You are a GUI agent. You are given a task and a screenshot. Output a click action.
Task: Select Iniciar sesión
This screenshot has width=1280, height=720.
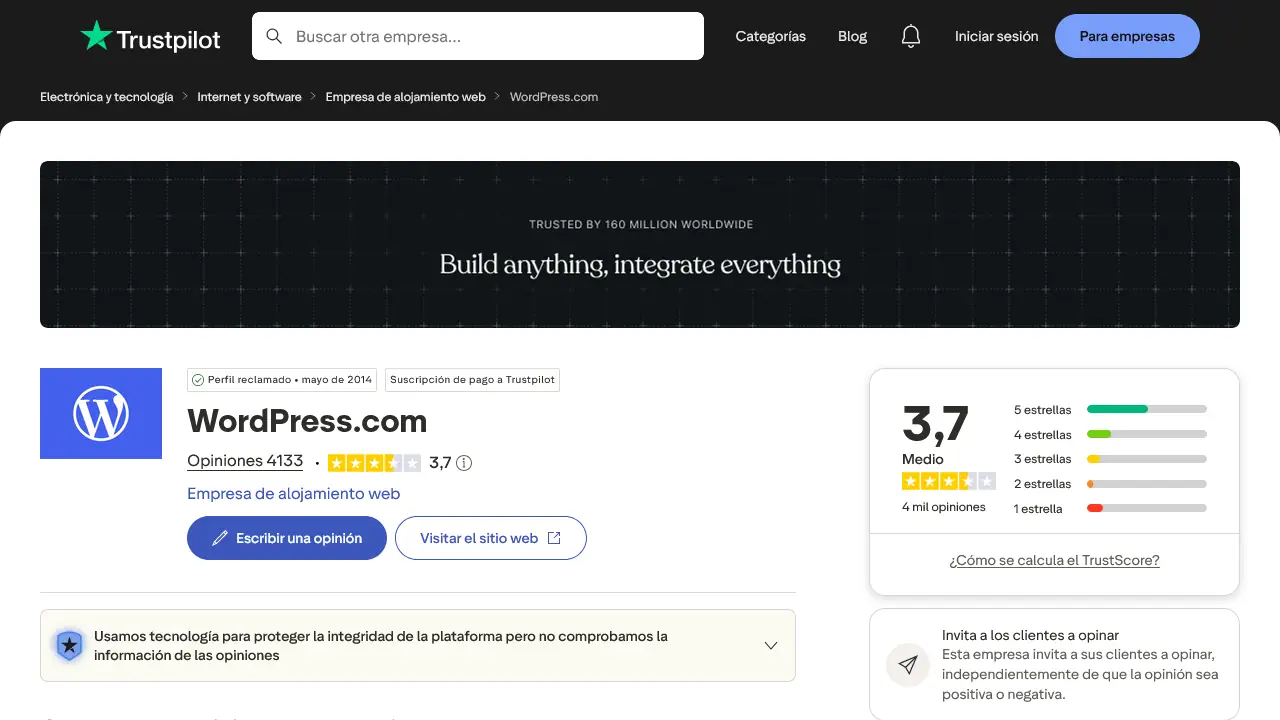pyautogui.click(x=996, y=36)
